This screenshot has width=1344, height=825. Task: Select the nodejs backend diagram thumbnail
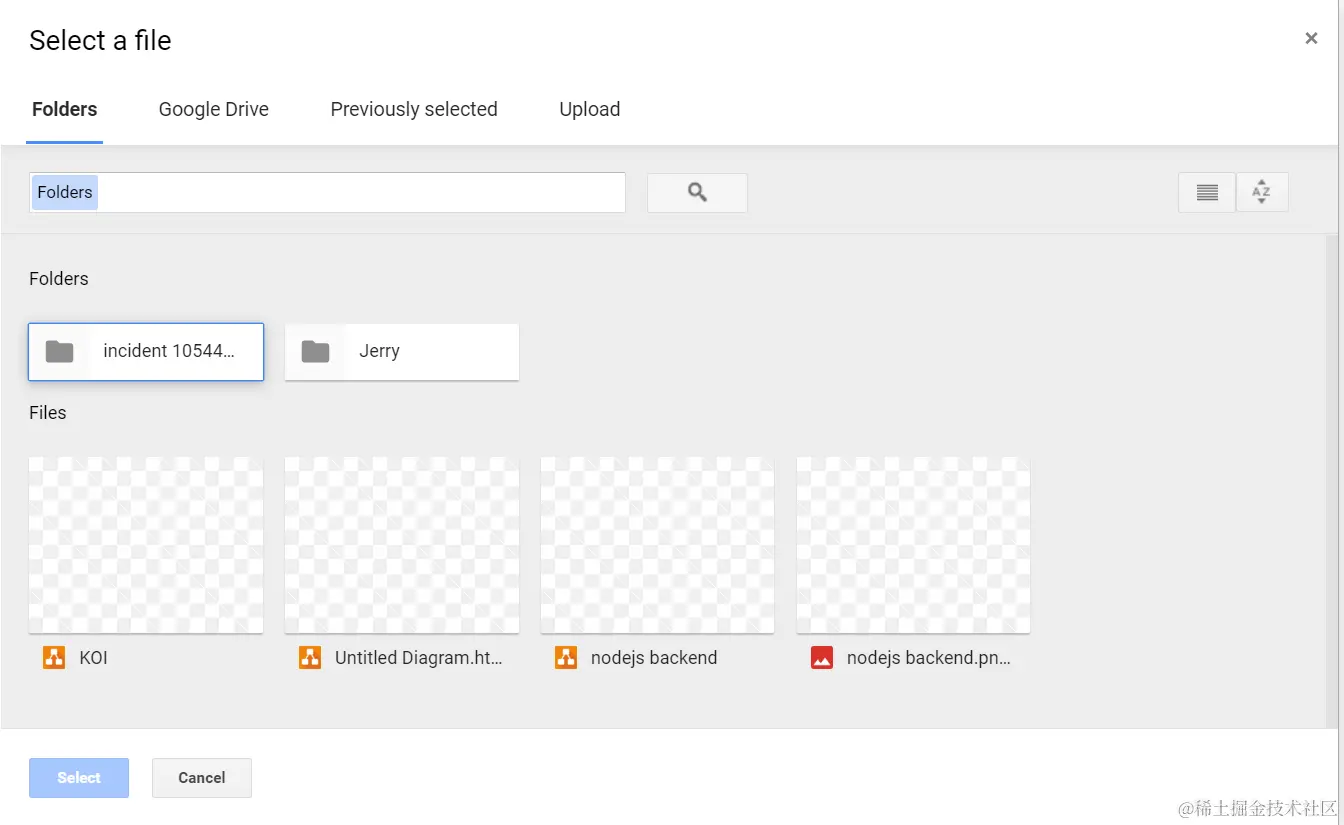tap(658, 545)
